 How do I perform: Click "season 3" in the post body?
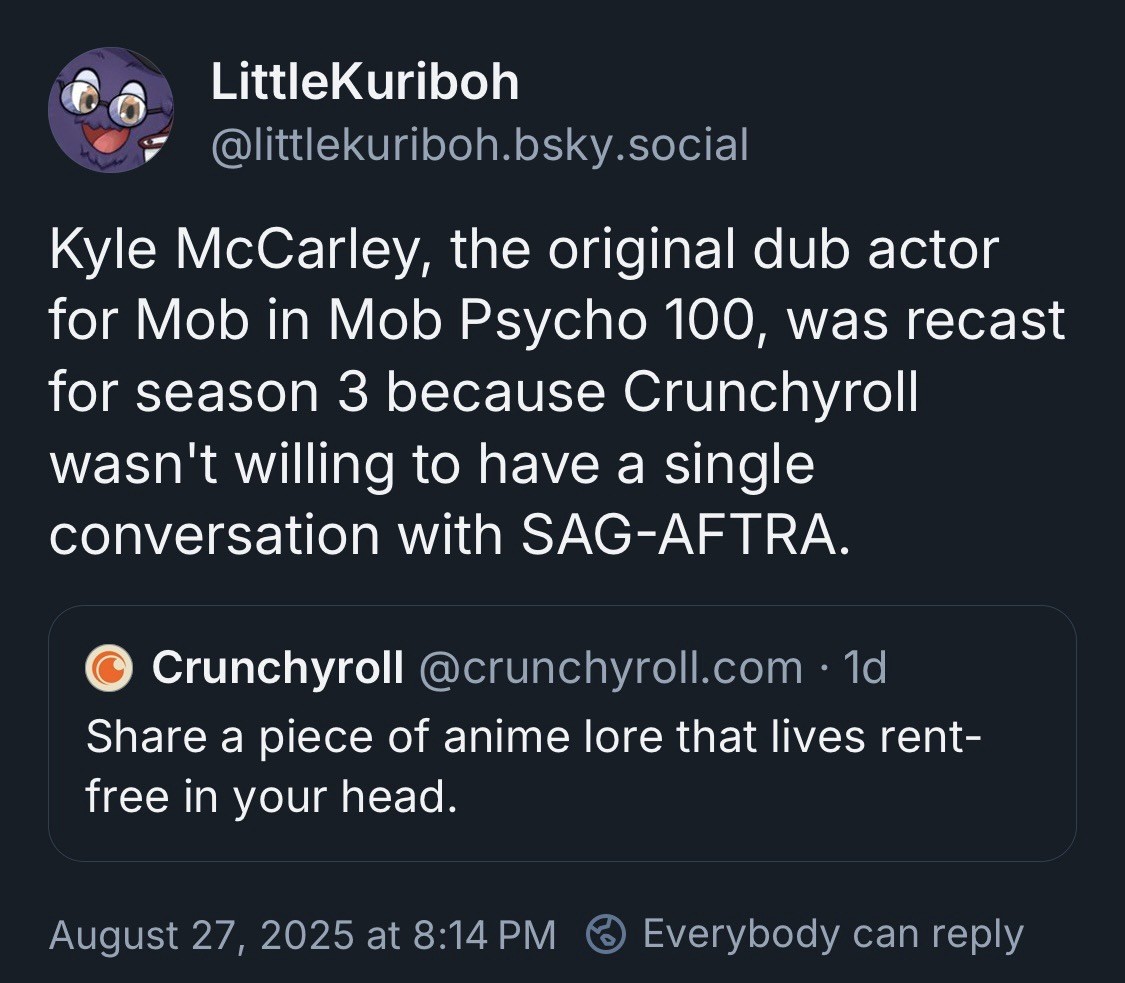pos(253,393)
